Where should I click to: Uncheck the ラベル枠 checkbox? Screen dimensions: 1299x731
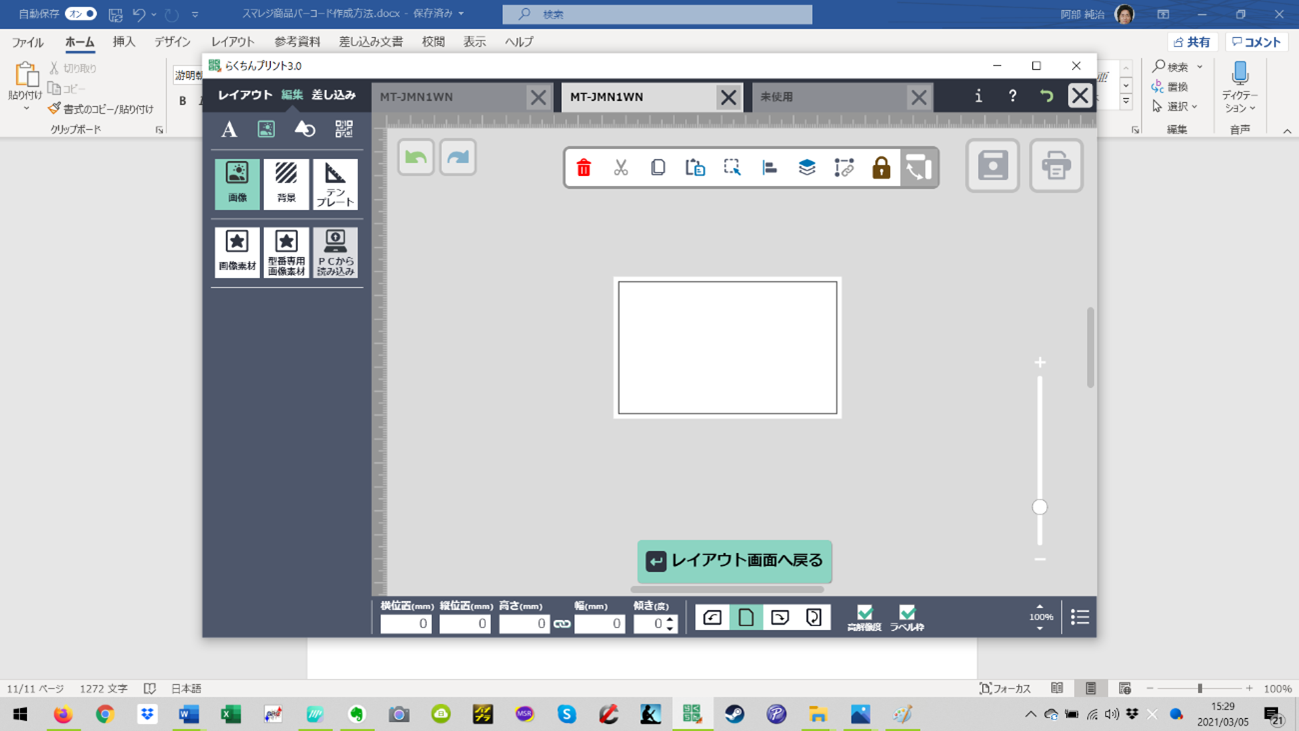click(907, 613)
